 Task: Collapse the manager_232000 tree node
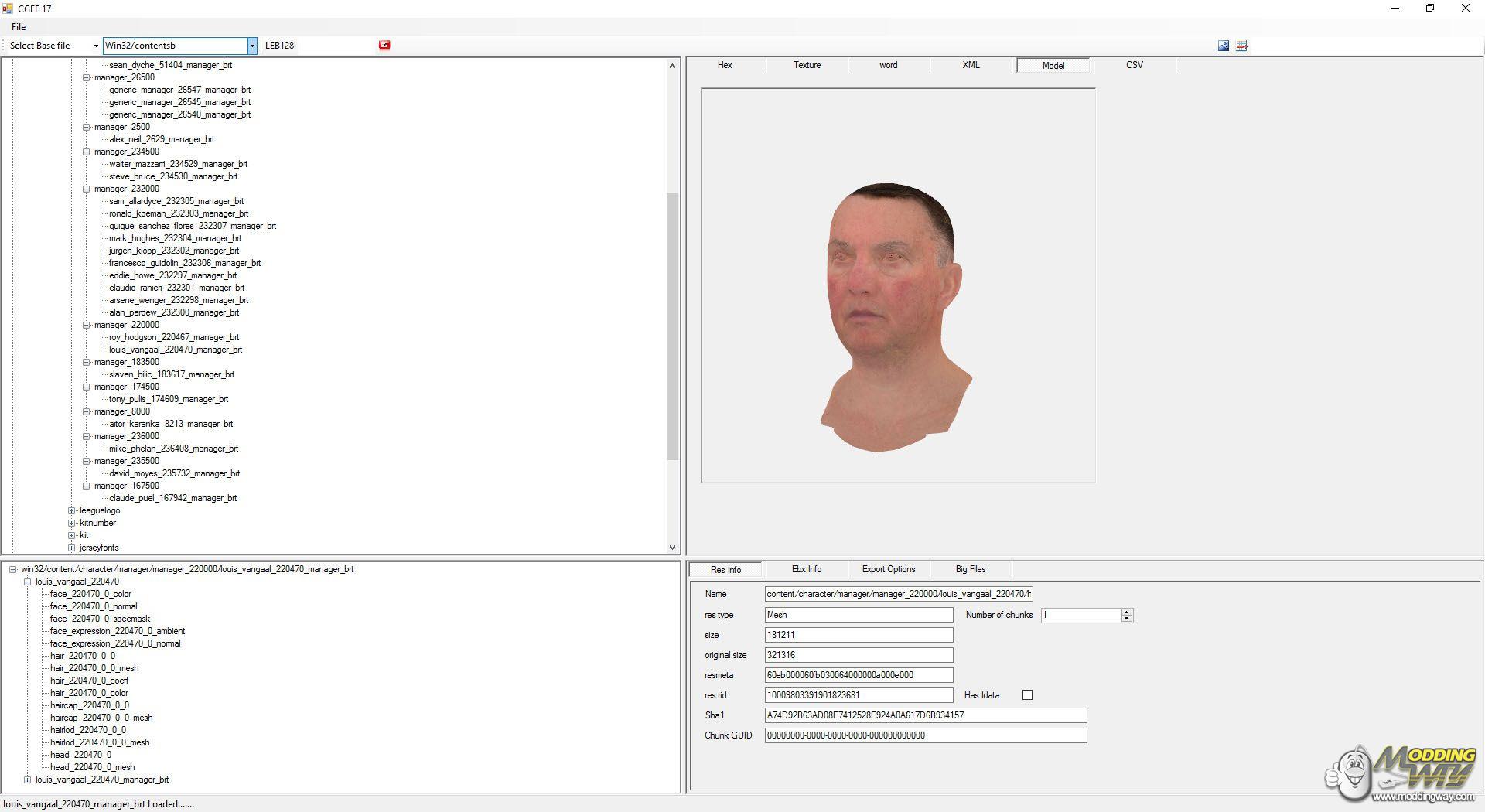87,189
